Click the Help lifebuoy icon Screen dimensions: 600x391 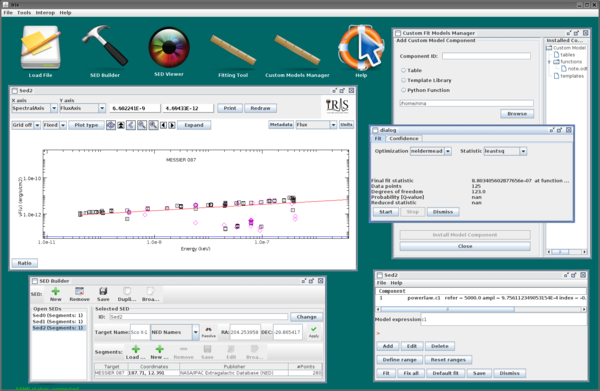[361, 47]
